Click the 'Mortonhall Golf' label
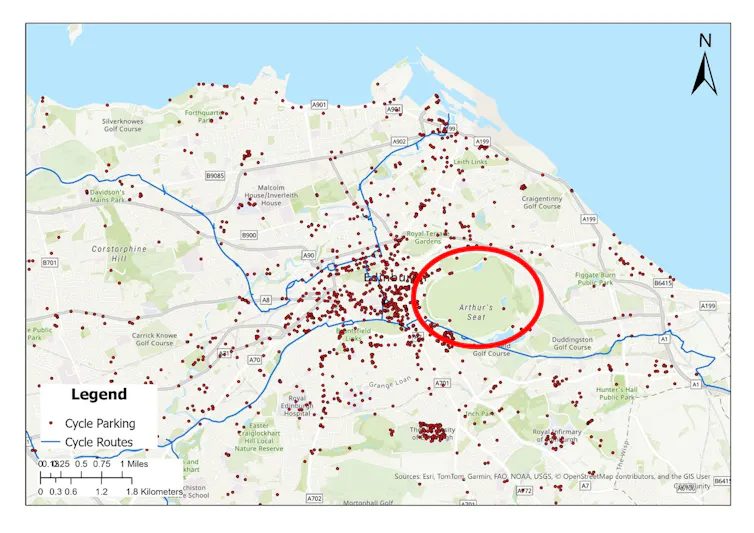This screenshot has height=533, width=754. click(x=368, y=503)
